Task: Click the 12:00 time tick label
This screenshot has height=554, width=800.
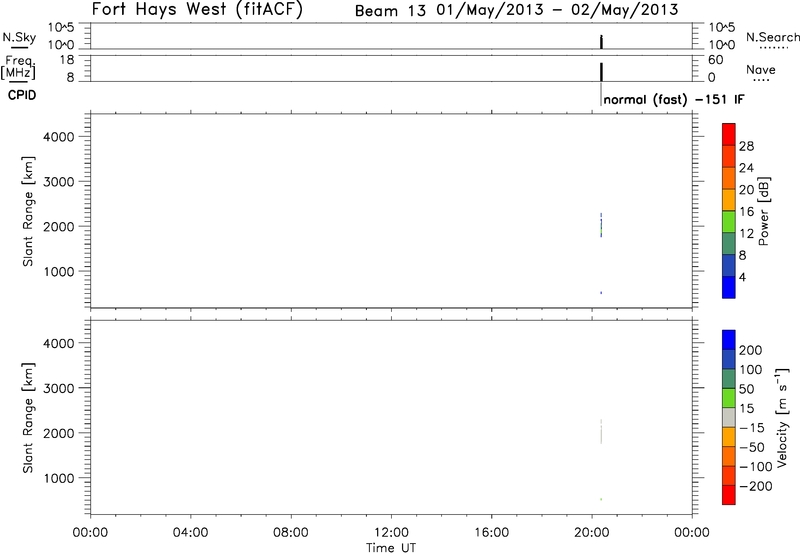Action: (x=391, y=532)
